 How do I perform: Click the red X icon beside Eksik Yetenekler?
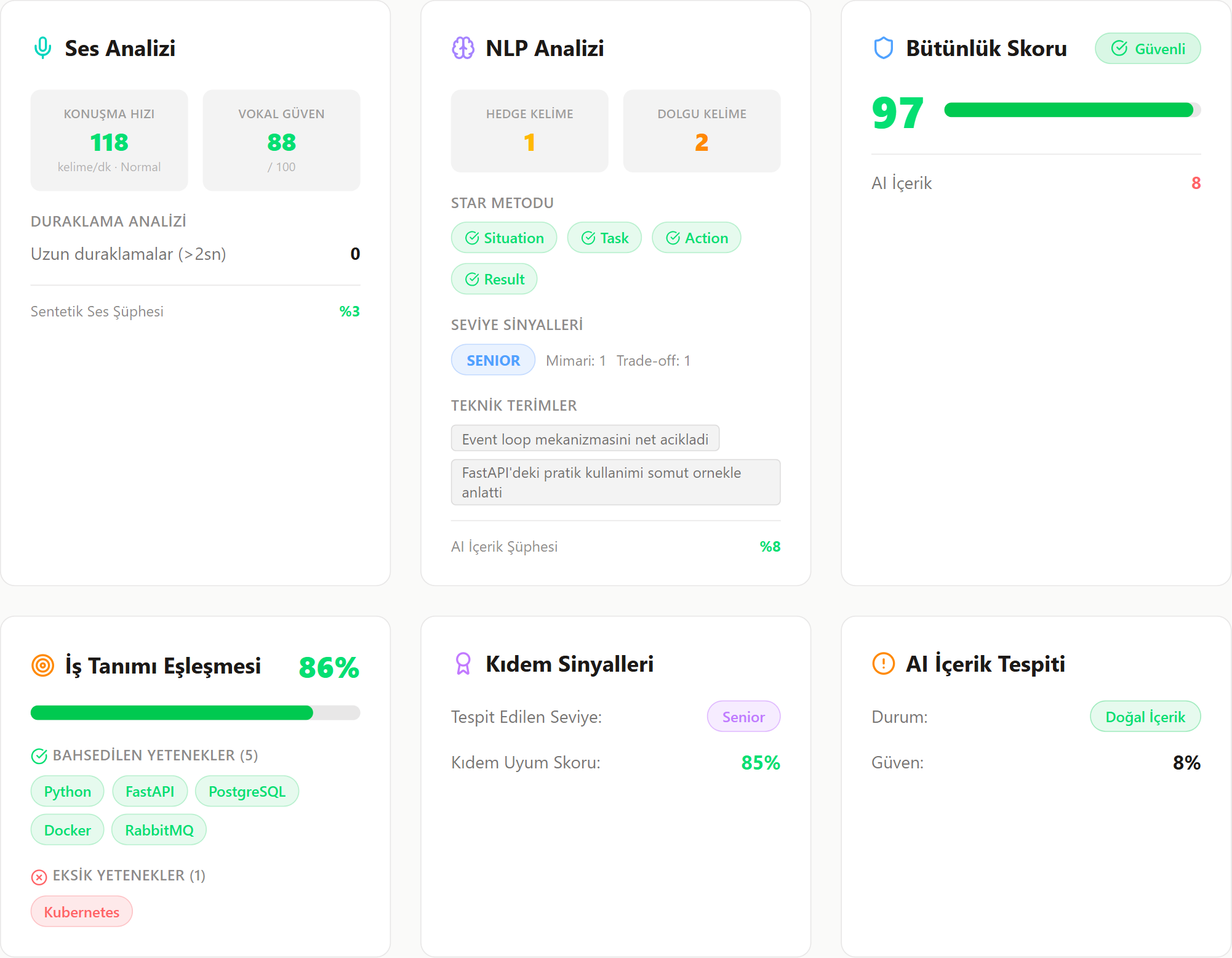pos(39,877)
